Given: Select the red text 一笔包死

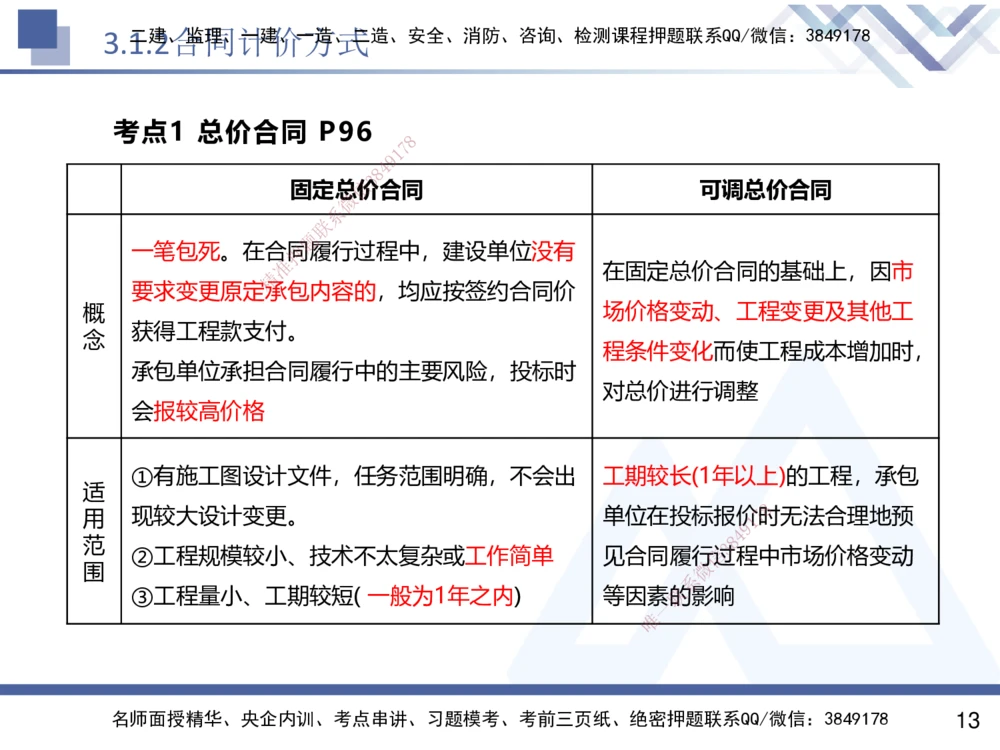Looking at the screenshot, I should coord(173,252).
